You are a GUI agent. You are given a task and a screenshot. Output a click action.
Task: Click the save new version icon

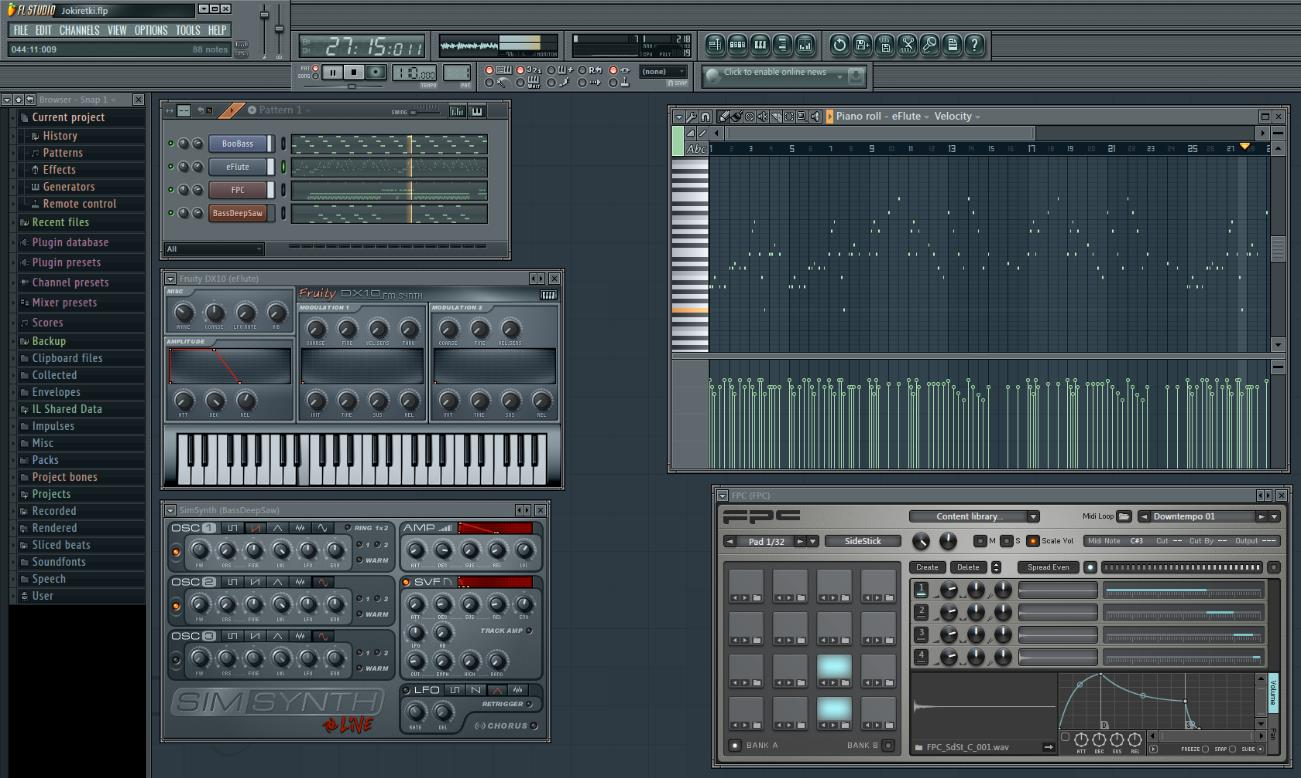862,45
